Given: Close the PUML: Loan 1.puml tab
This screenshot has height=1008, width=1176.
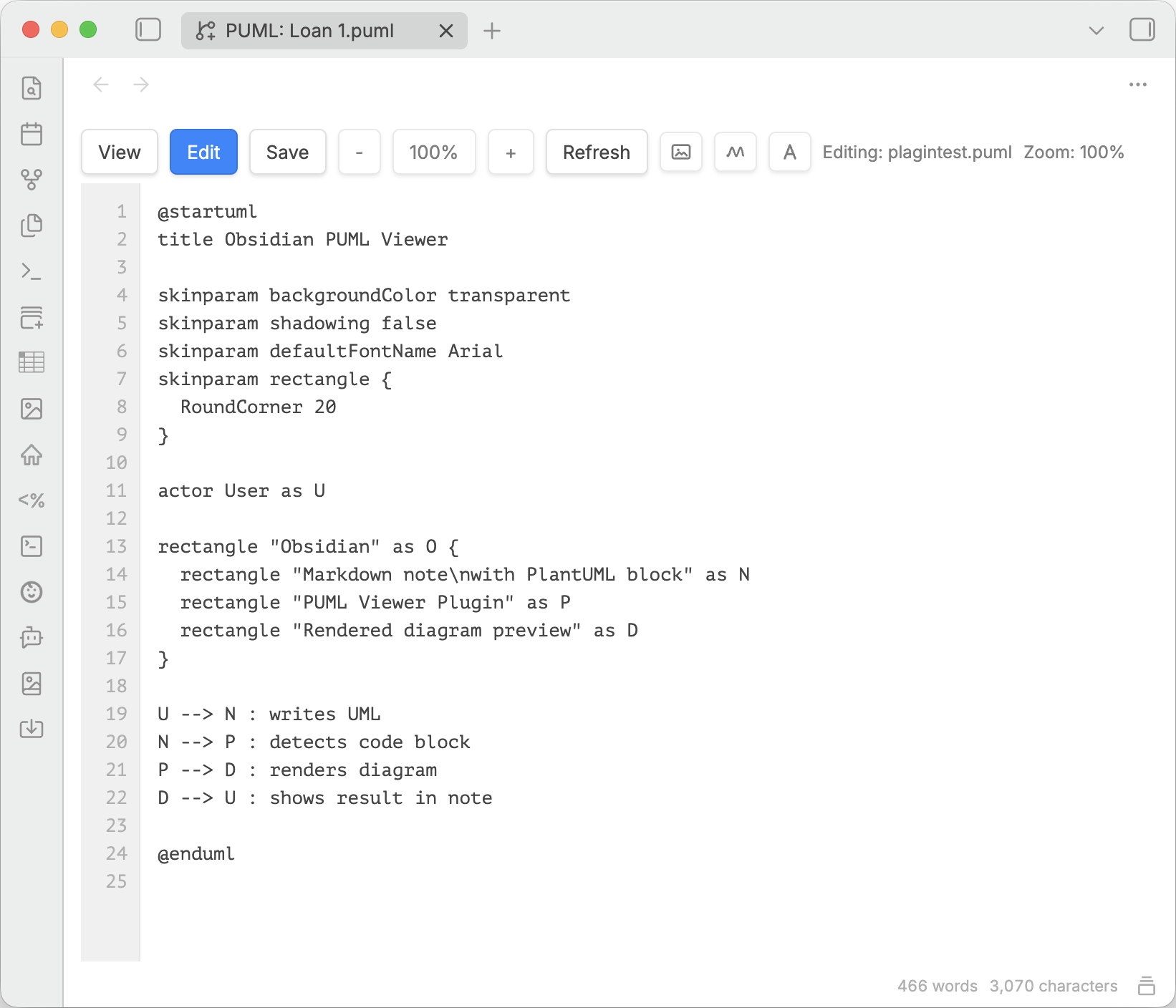Looking at the screenshot, I should tap(446, 31).
